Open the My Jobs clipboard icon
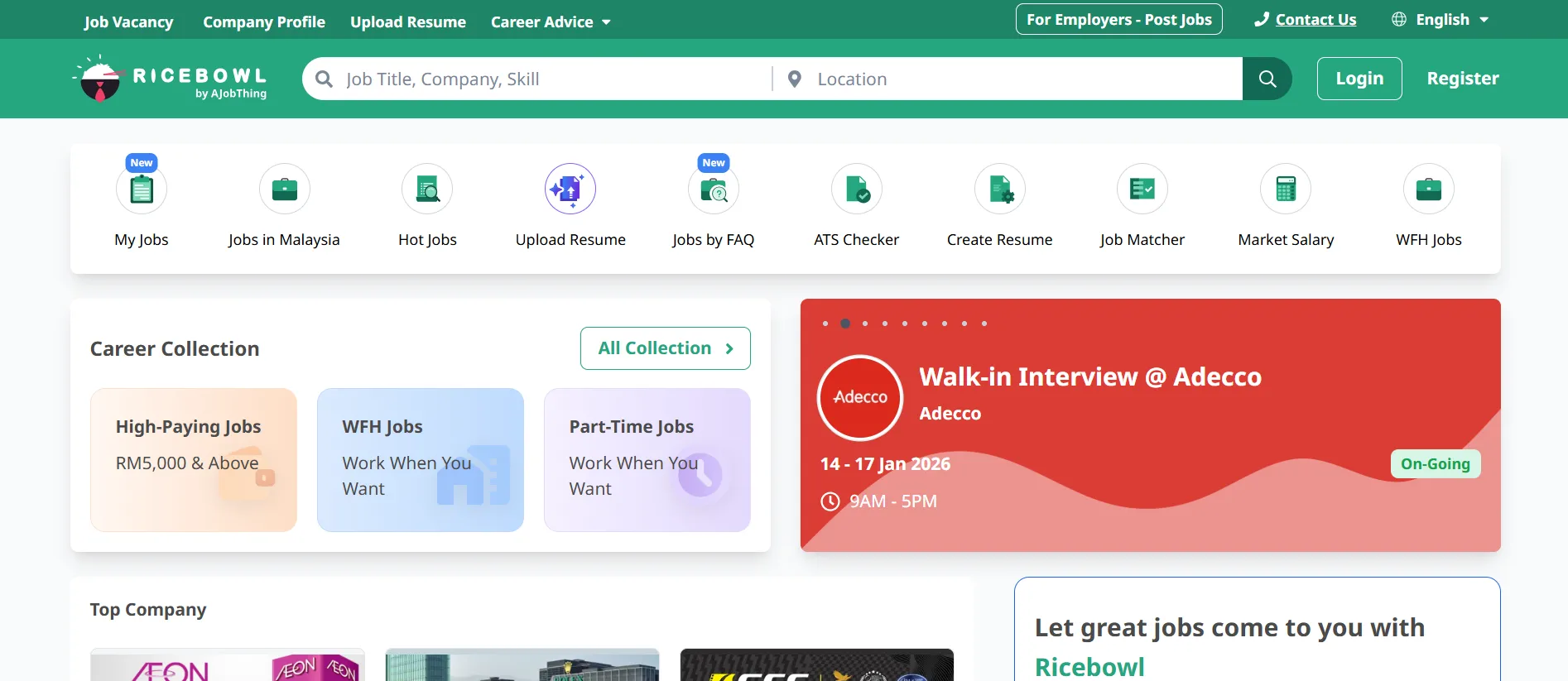Viewport: 1568px width, 681px height. [x=142, y=189]
